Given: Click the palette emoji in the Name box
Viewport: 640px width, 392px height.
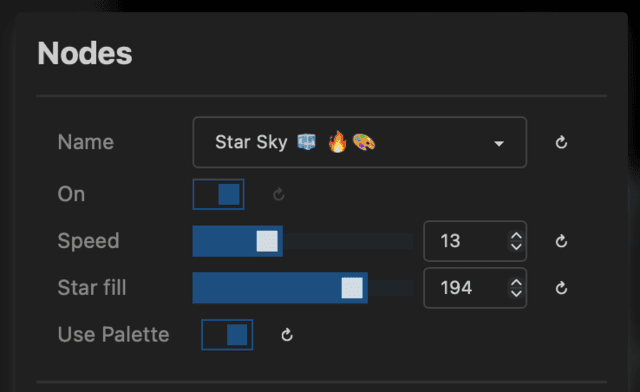Looking at the screenshot, I should (x=364, y=143).
